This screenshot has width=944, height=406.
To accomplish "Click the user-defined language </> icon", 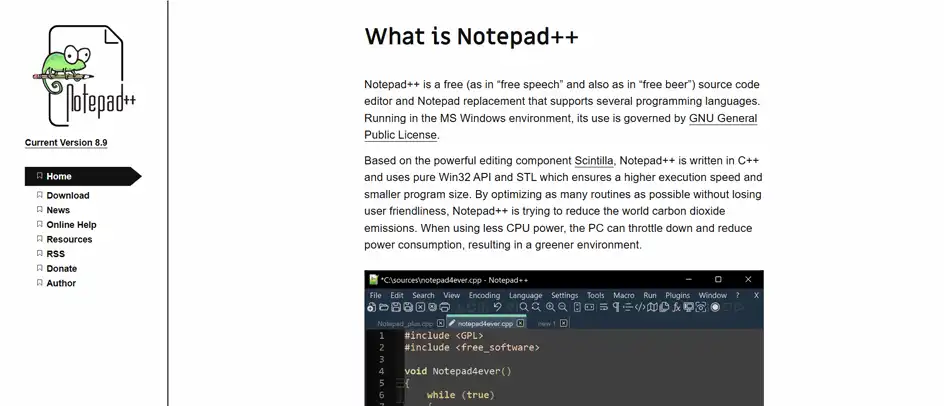I will 640,307.
